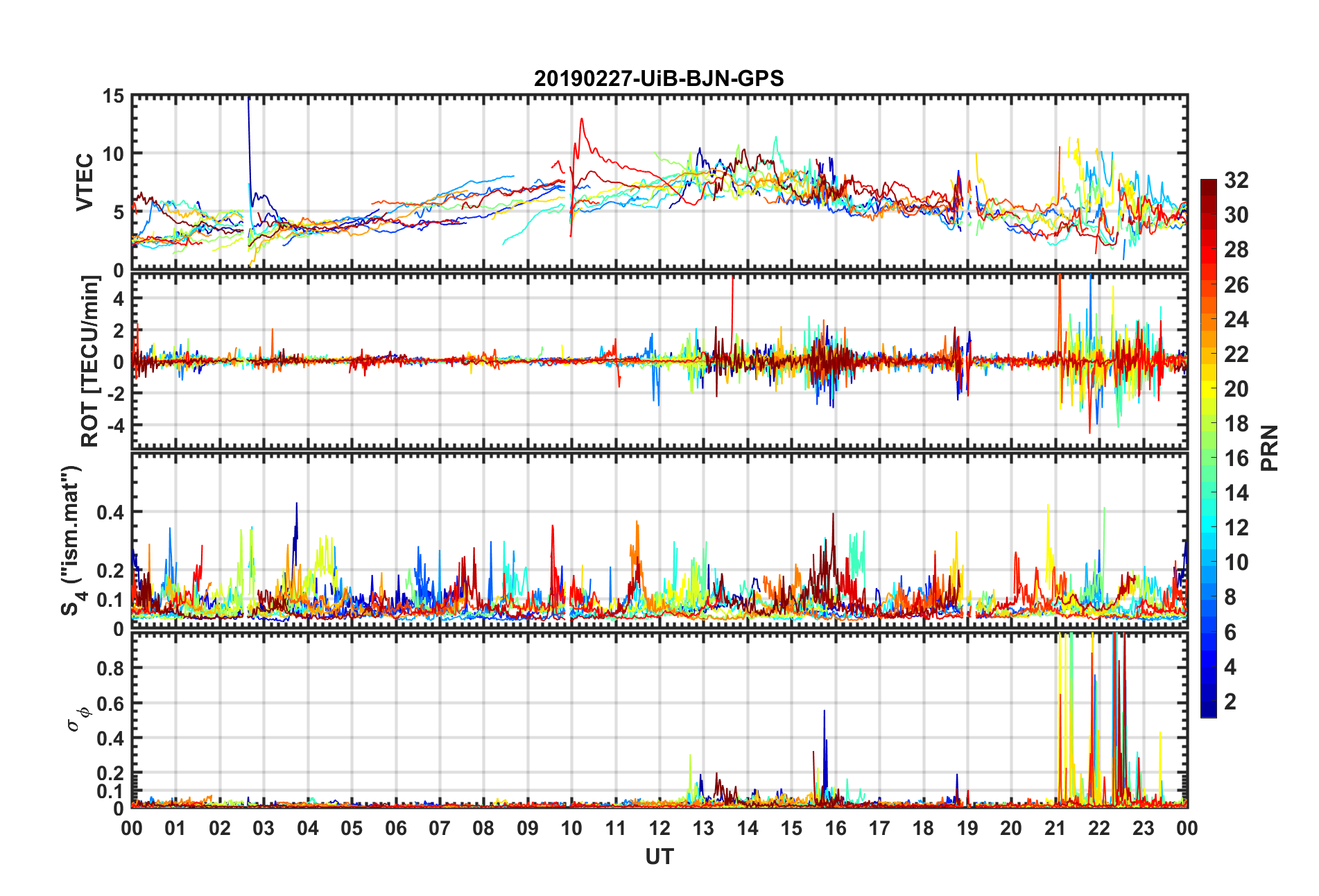Image resolution: width=1319 pixels, height=896 pixels.
Task: Click x-axis tick label 06
Action: [x=395, y=828]
